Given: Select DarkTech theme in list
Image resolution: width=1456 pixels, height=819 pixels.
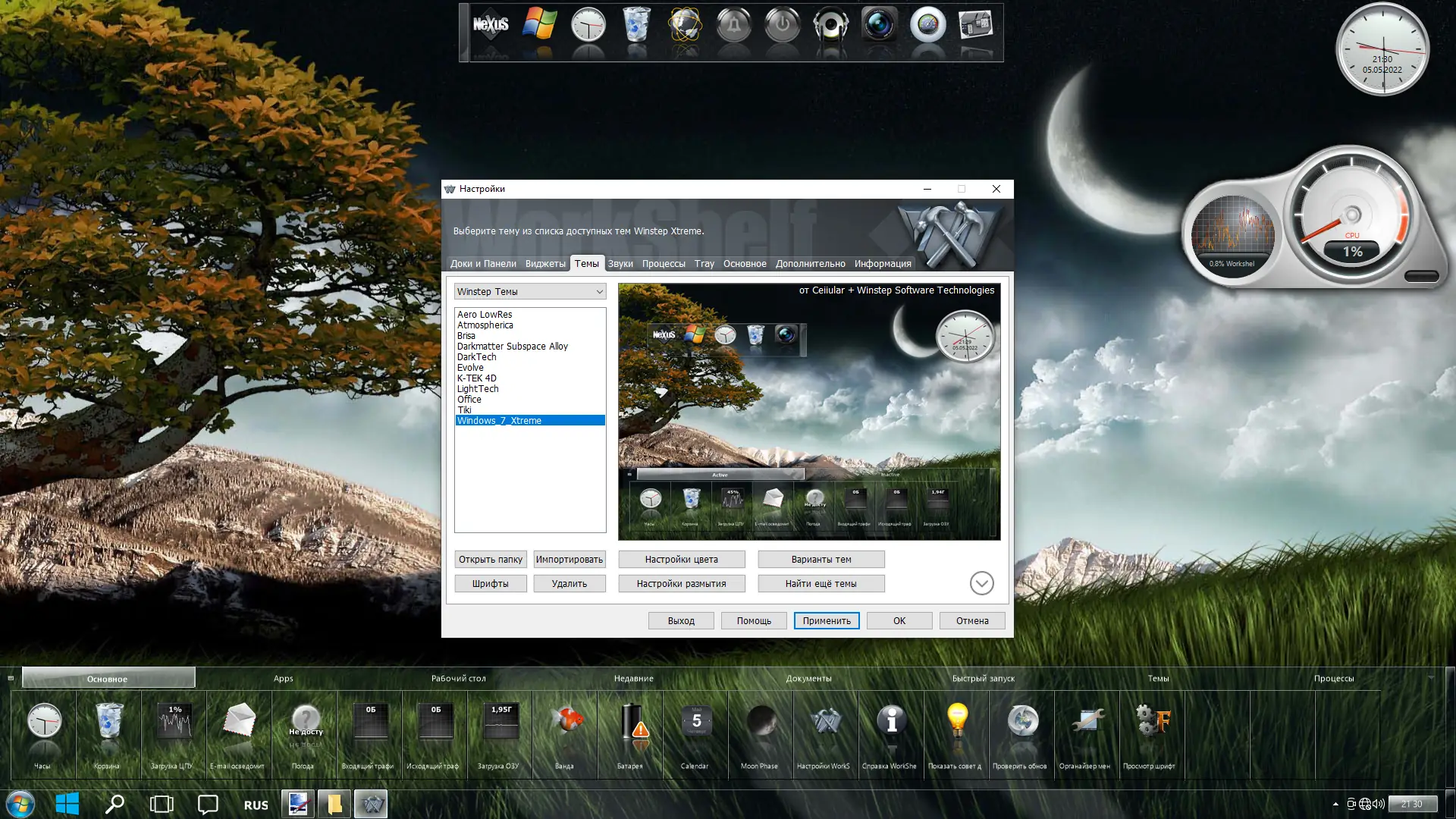Looking at the screenshot, I should click(x=476, y=357).
